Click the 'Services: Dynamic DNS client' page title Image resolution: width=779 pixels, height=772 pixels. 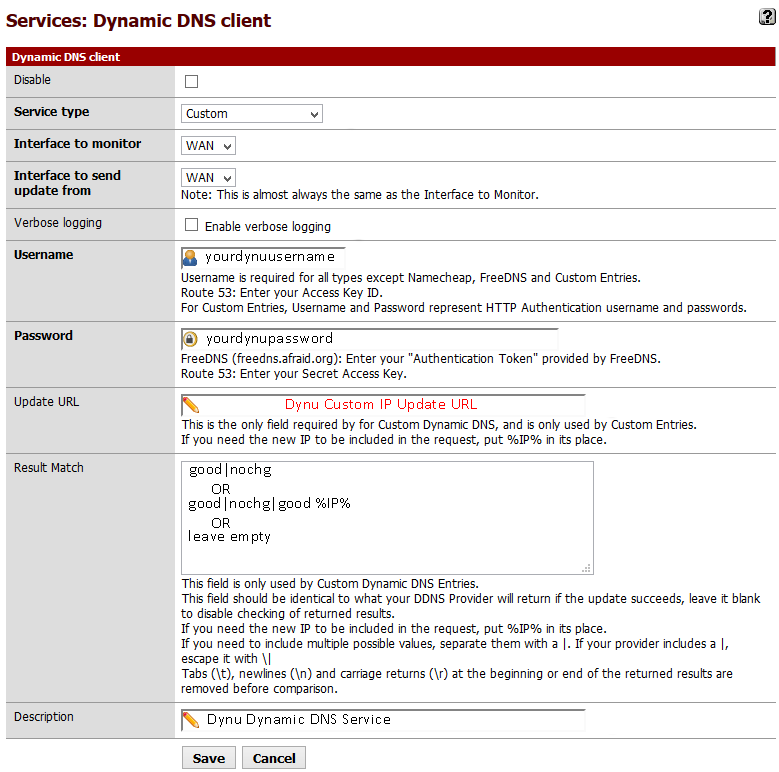click(x=138, y=20)
